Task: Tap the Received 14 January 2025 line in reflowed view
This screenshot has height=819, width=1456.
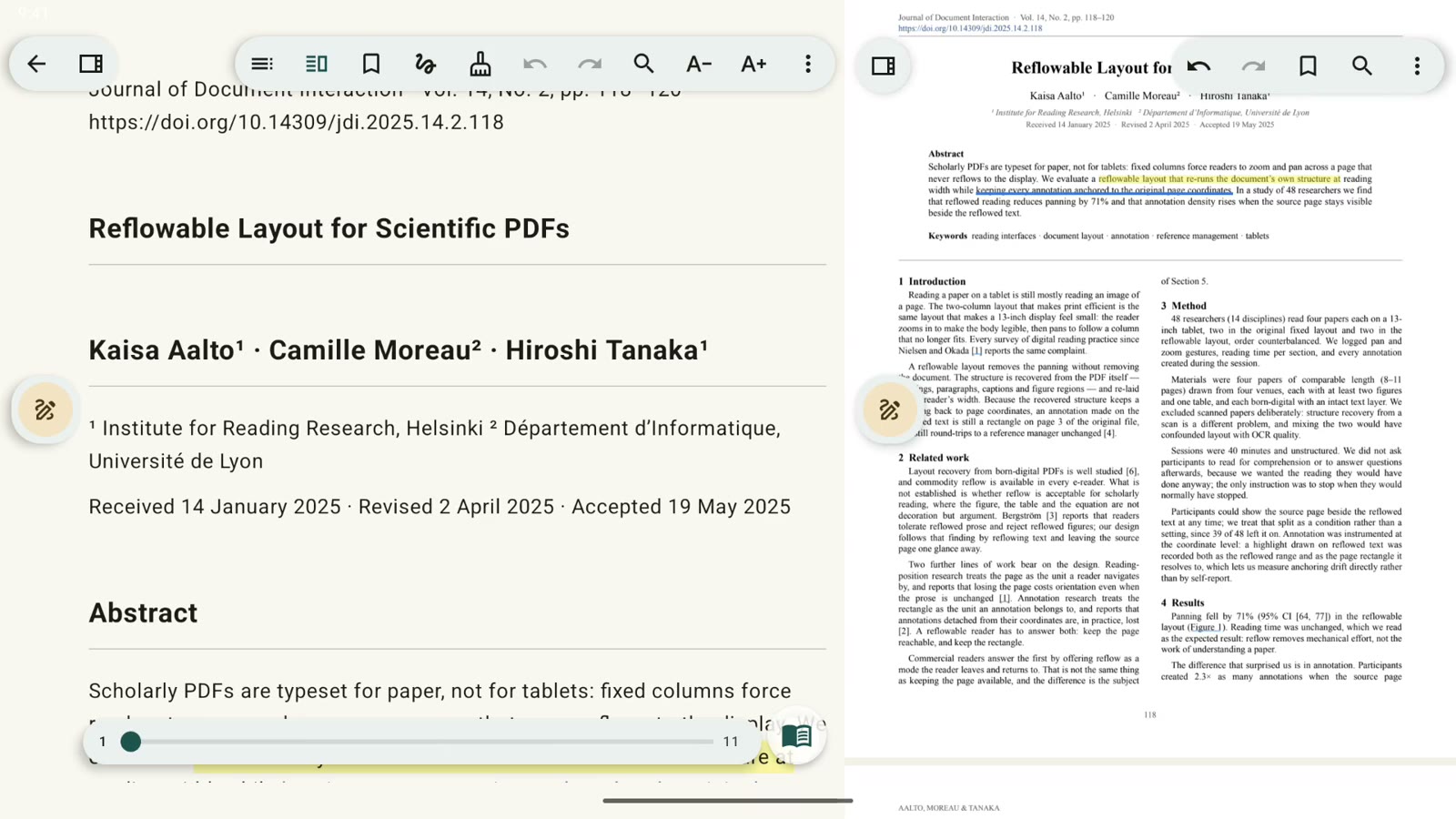Action: point(440,507)
